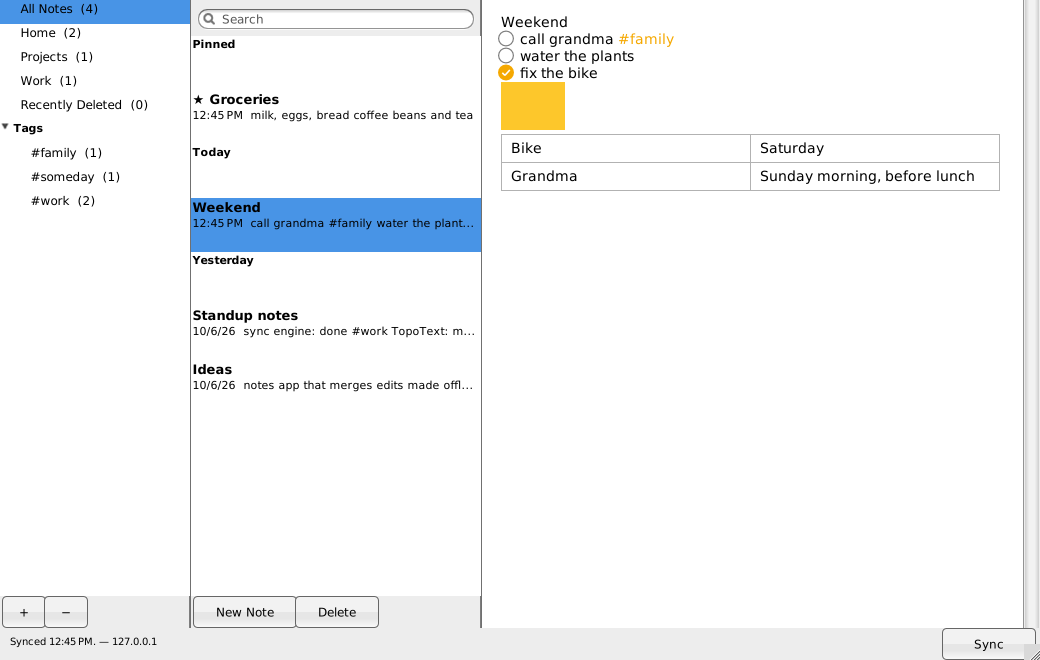Viewport: 1040px width, 660px height.
Task: Filter by #family tag in sidebar
Action: pyautogui.click(x=95, y=153)
